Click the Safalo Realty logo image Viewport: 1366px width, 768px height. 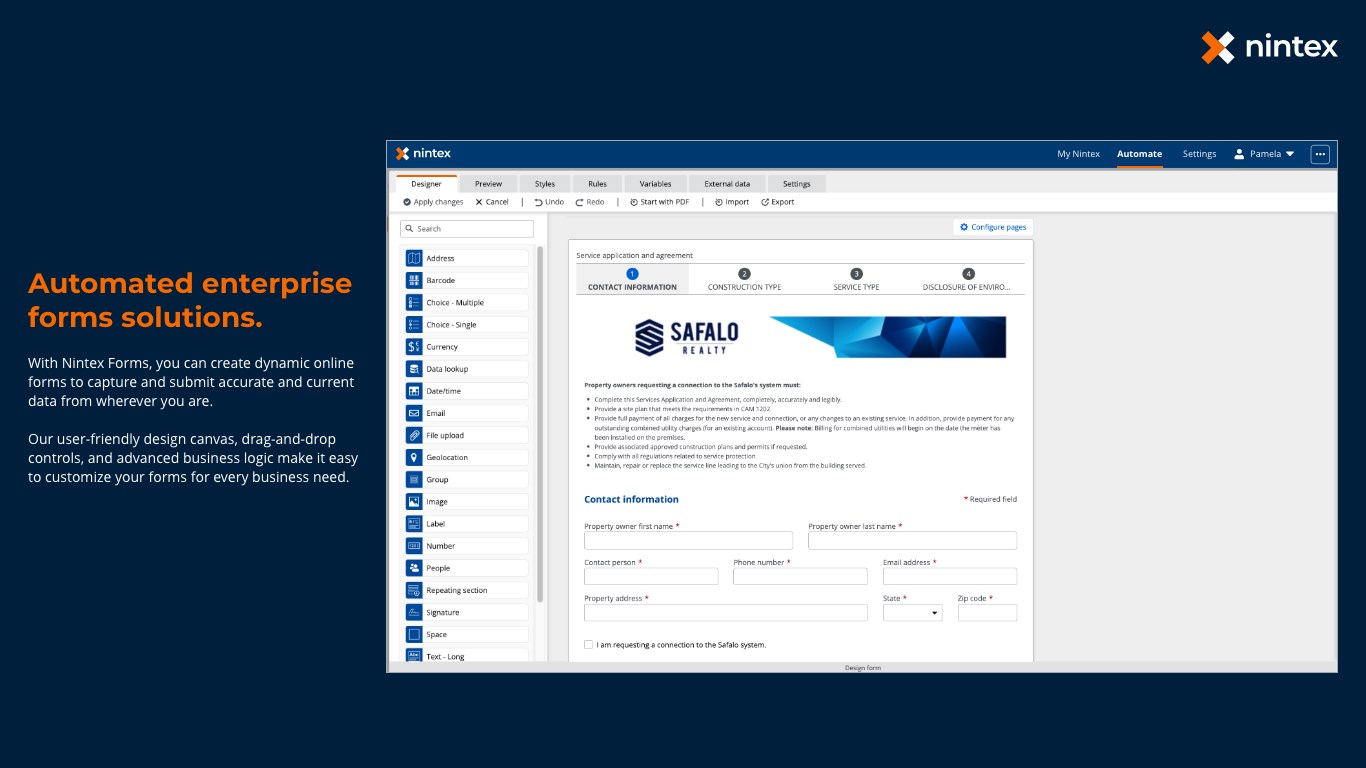[685, 337]
